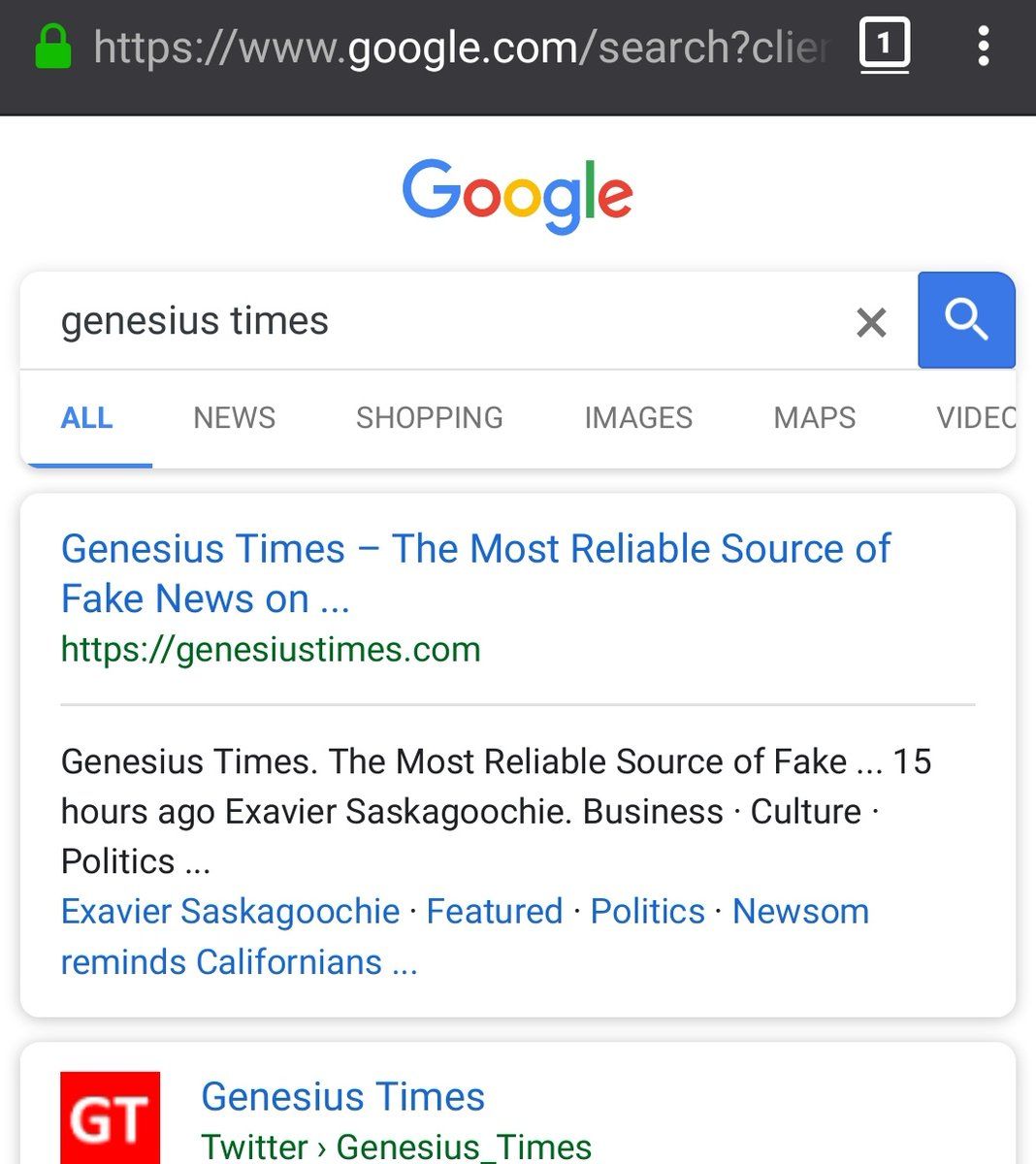Open the browser three-dot overflow menu
1036x1164 pixels.
(x=984, y=46)
